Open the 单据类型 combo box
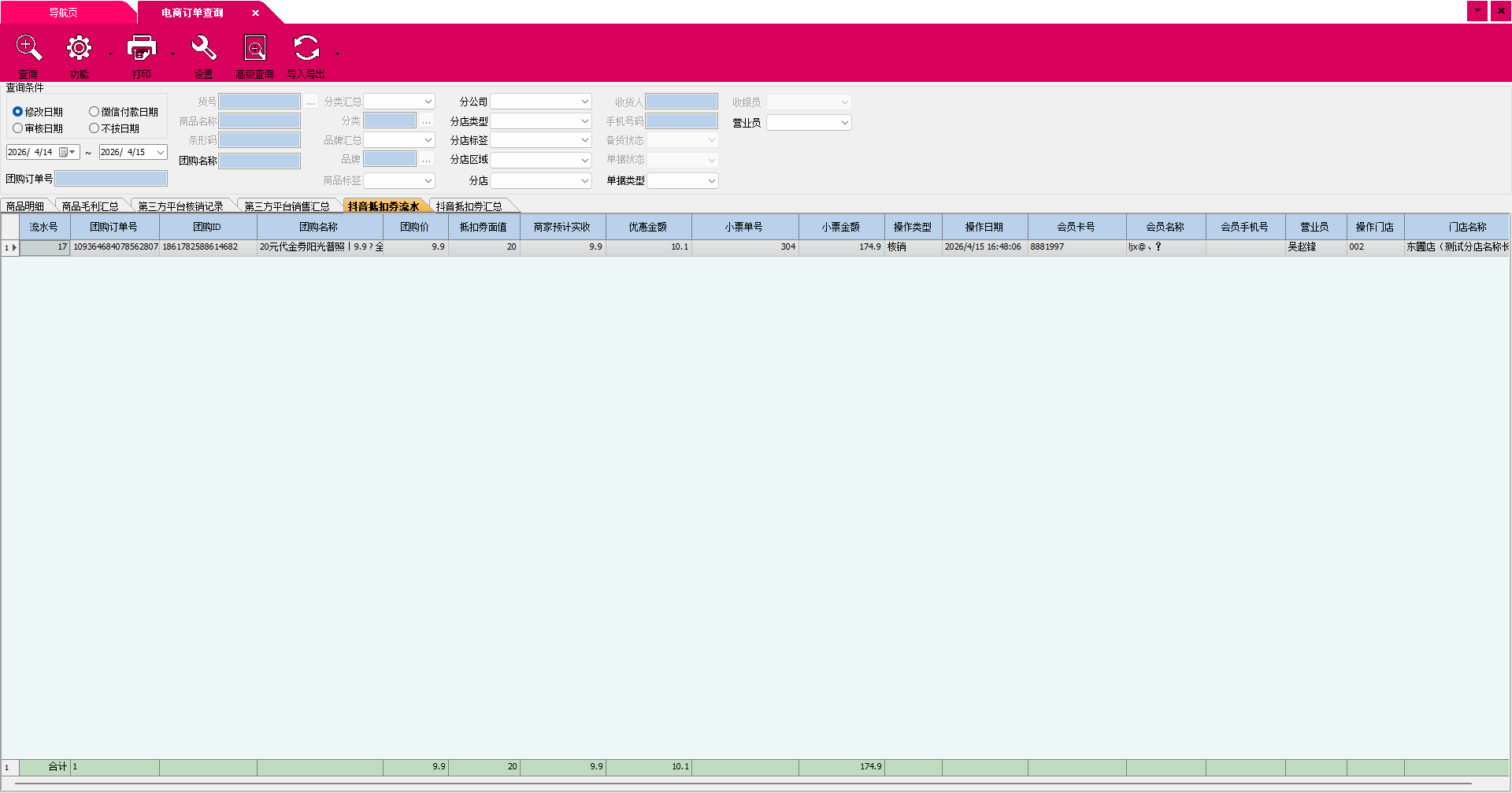Image resolution: width=1512 pixels, height=793 pixels. [x=711, y=180]
